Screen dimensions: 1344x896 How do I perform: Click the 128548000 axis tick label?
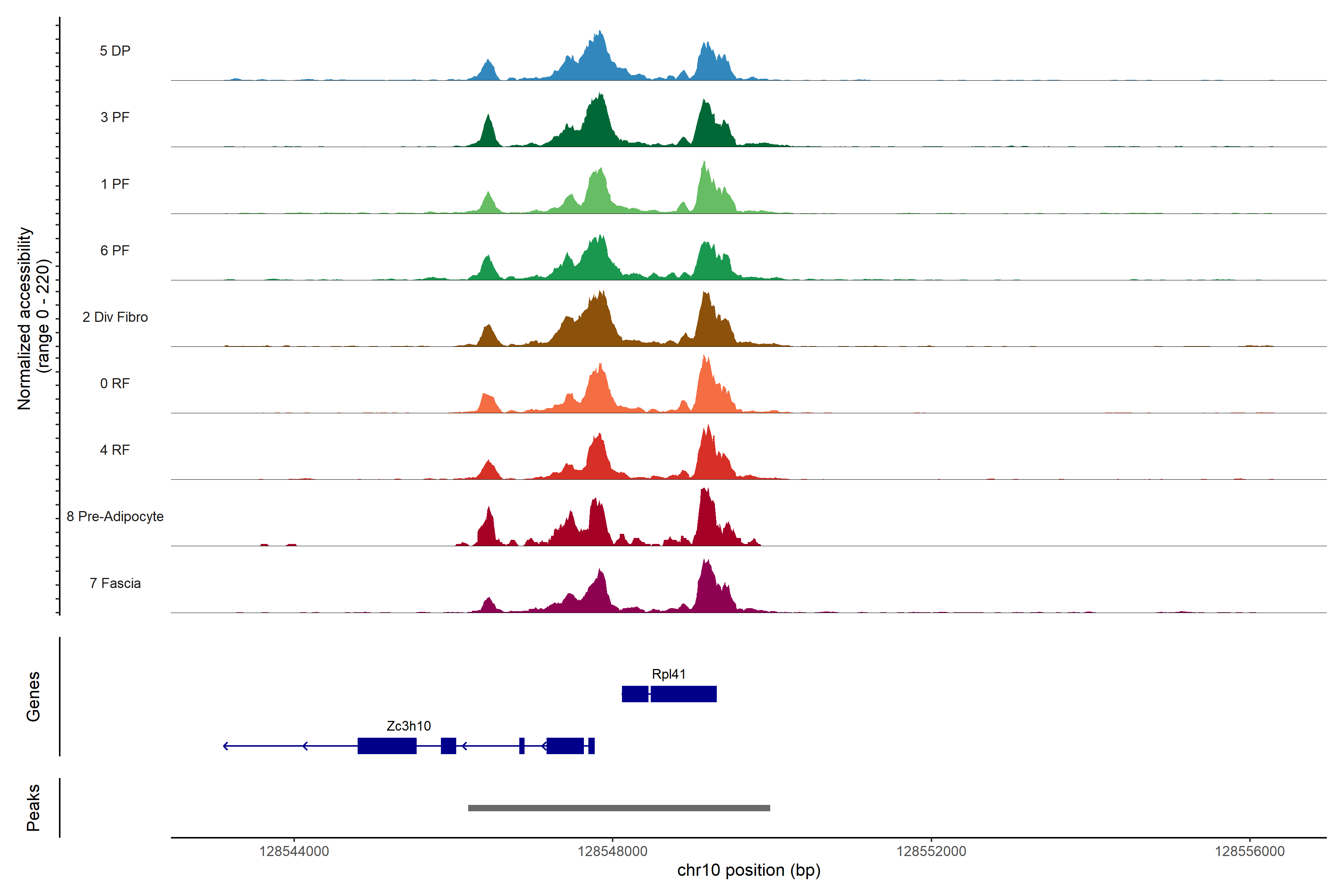pos(613,852)
